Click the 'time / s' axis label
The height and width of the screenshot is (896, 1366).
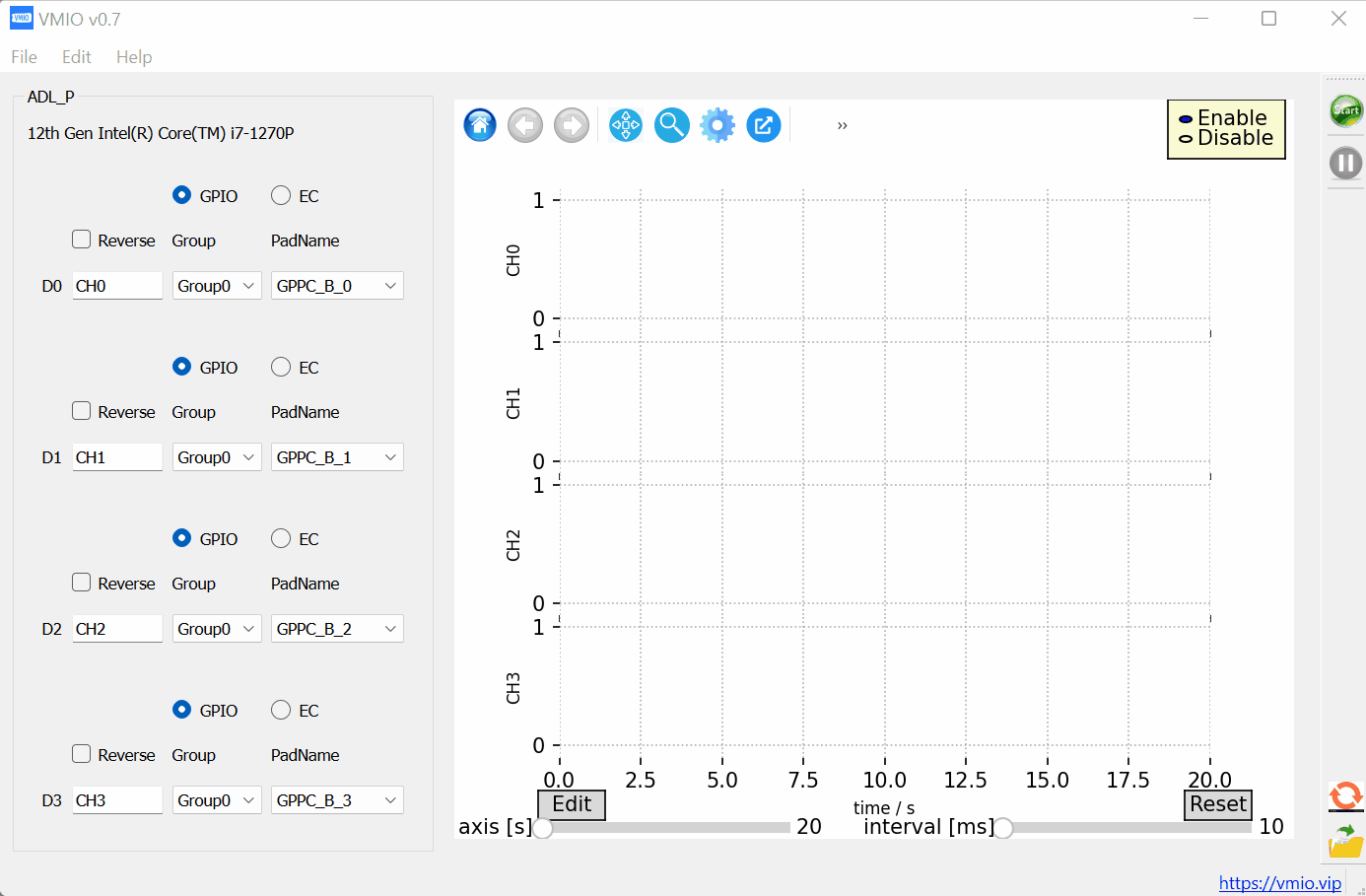click(x=884, y=808)
